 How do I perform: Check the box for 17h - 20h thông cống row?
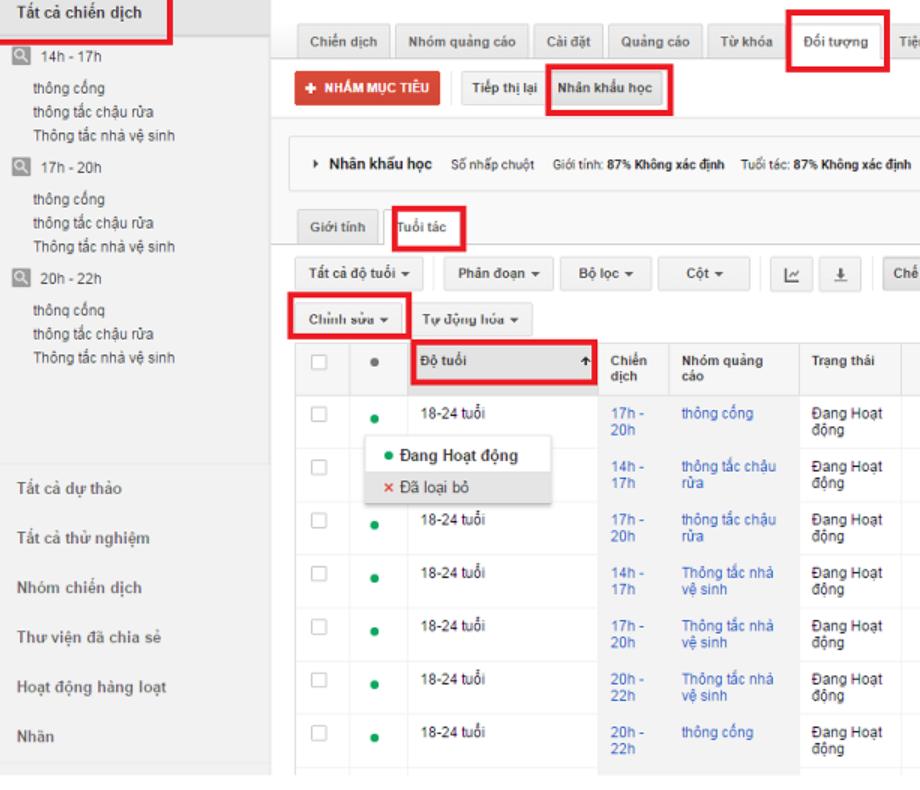coord(319,414)
